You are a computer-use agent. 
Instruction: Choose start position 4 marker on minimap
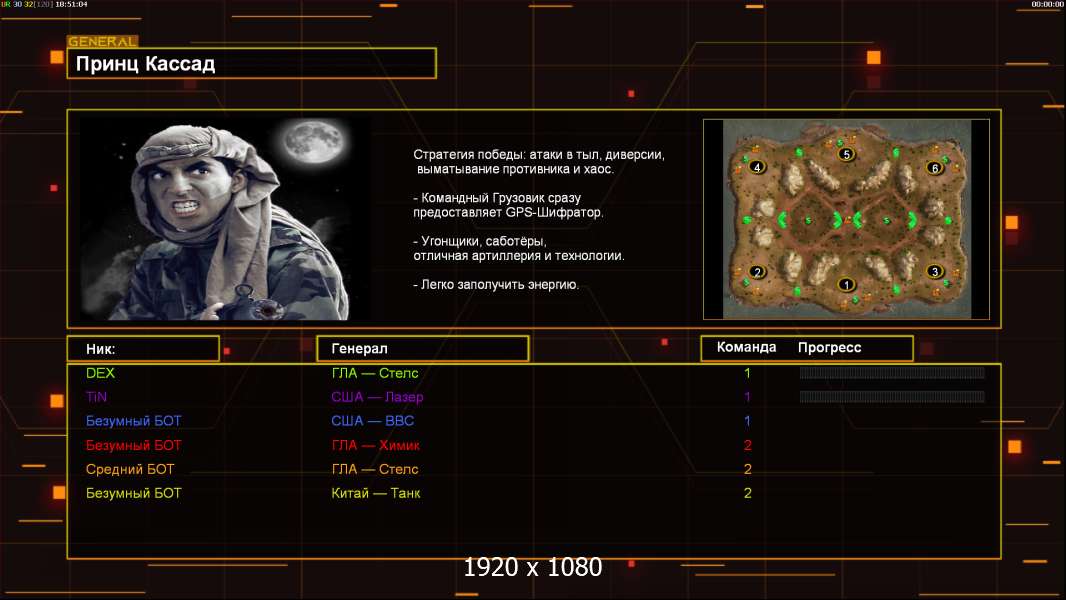758,167
